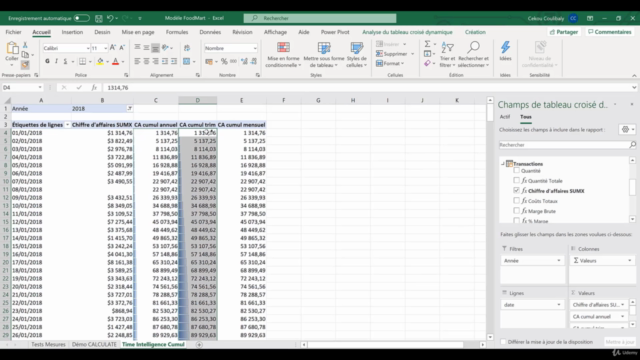
Task: Open Rechercher et sélectionner tool
Action: click(473, 54)
